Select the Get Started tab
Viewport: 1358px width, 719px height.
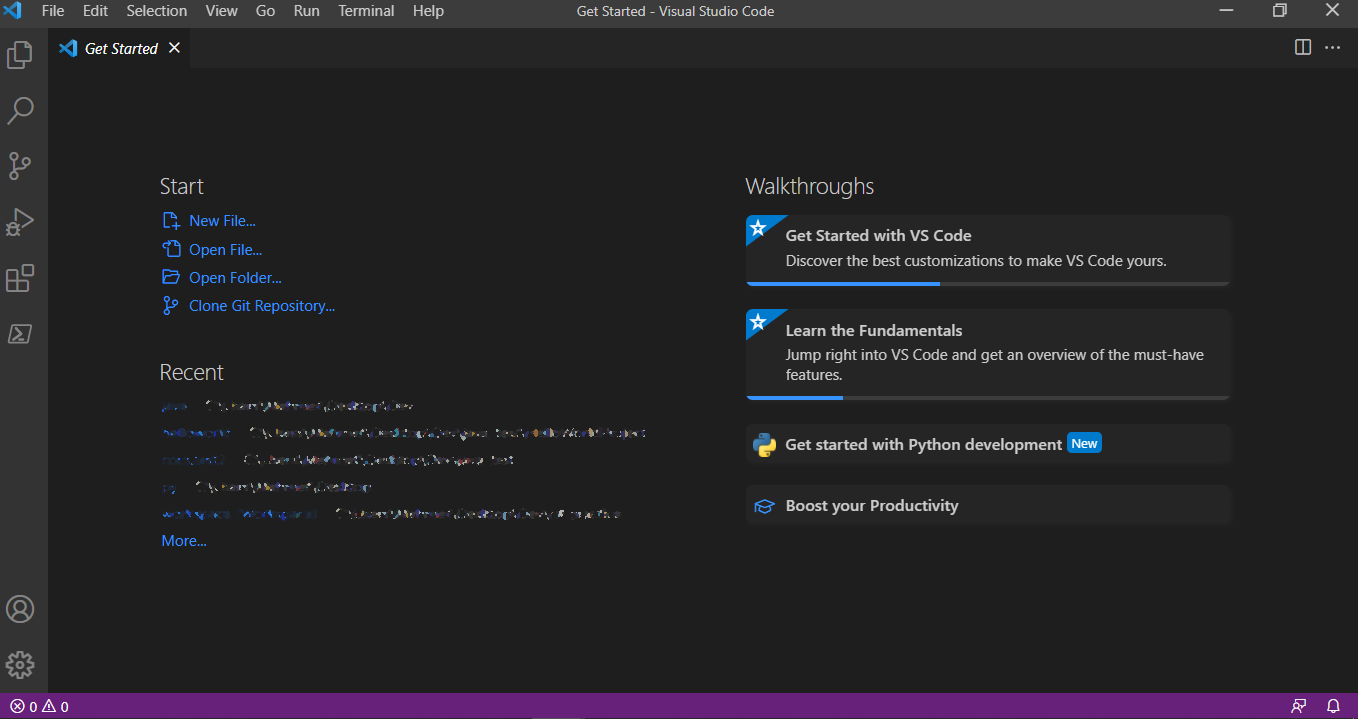click(119, 48)
